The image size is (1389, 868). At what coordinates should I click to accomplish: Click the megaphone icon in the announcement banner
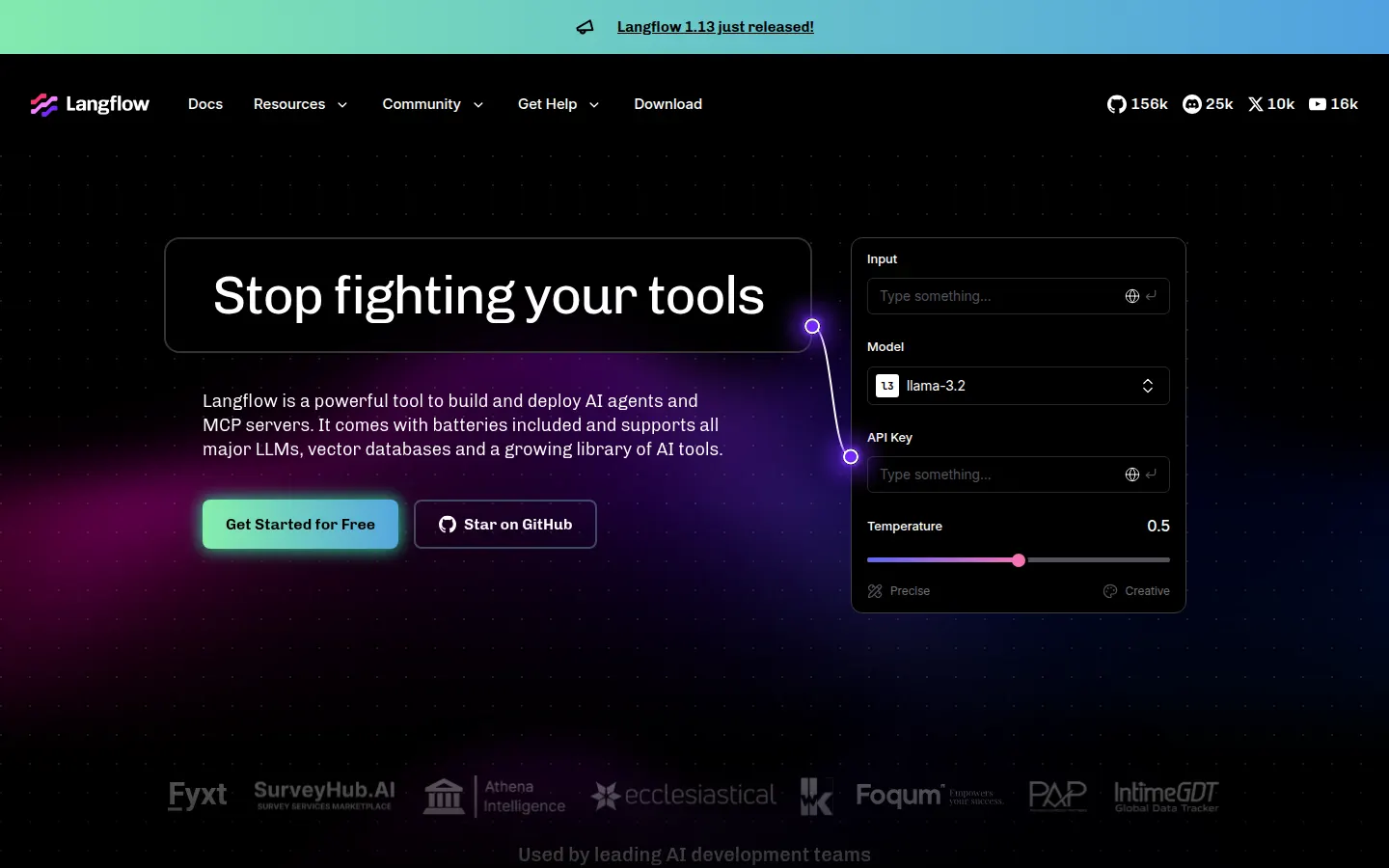585,27
